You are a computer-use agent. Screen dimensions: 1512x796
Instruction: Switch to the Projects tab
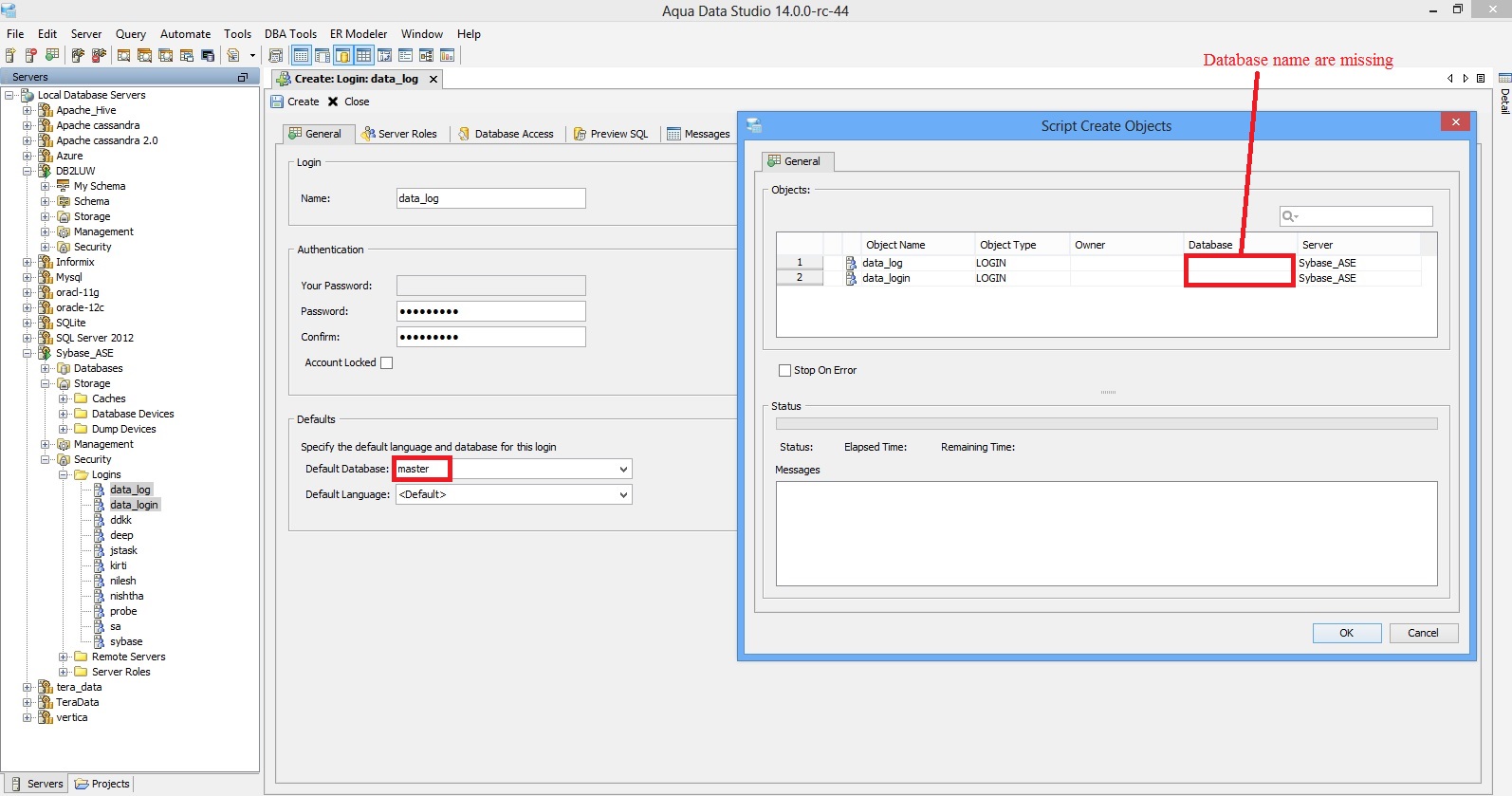click(x=101, y=784)
